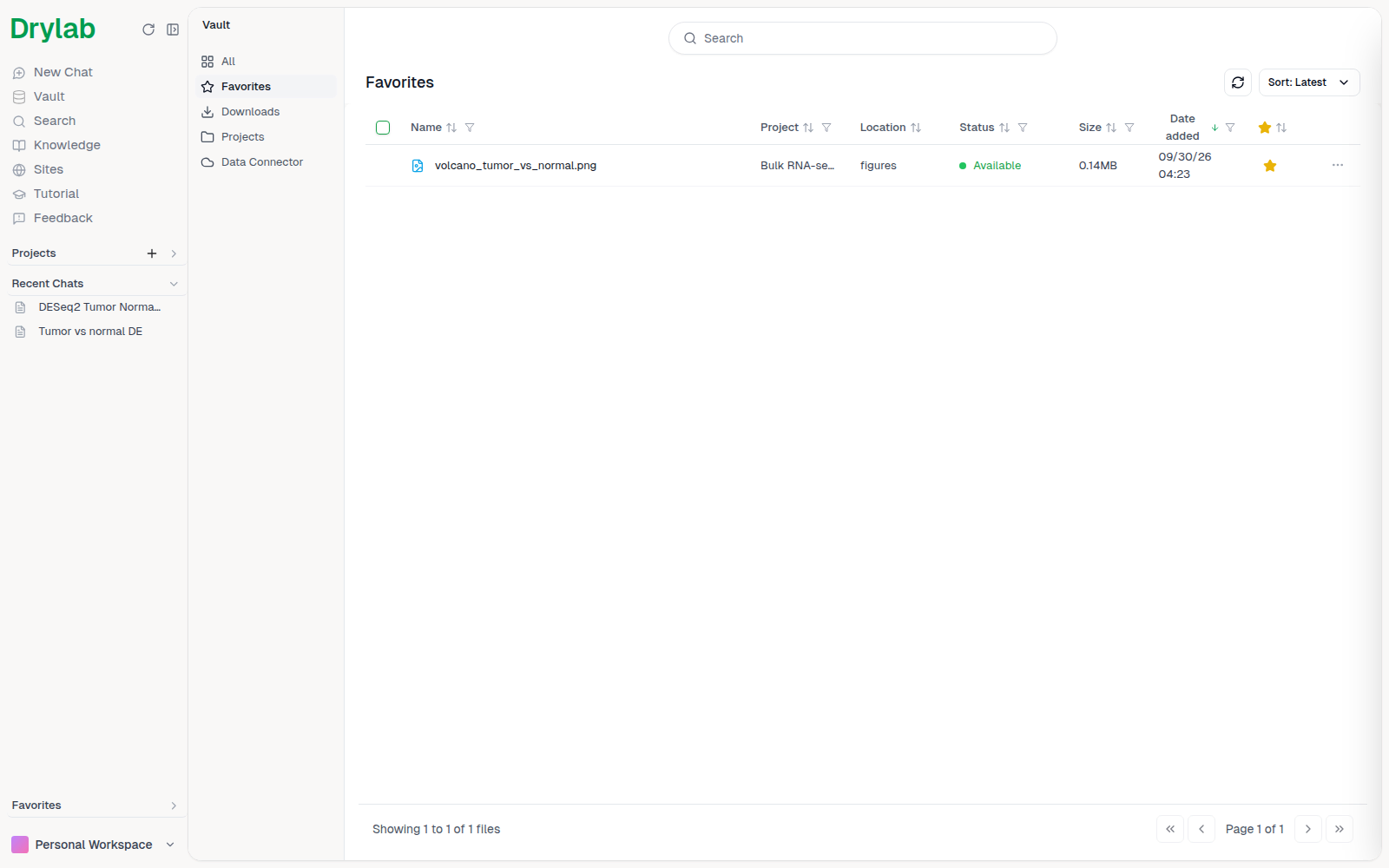The height and width of the screenshot is (868, 1389).
Task: Click the refresh icon beside the Drylab logo
Action: (148, 30)
